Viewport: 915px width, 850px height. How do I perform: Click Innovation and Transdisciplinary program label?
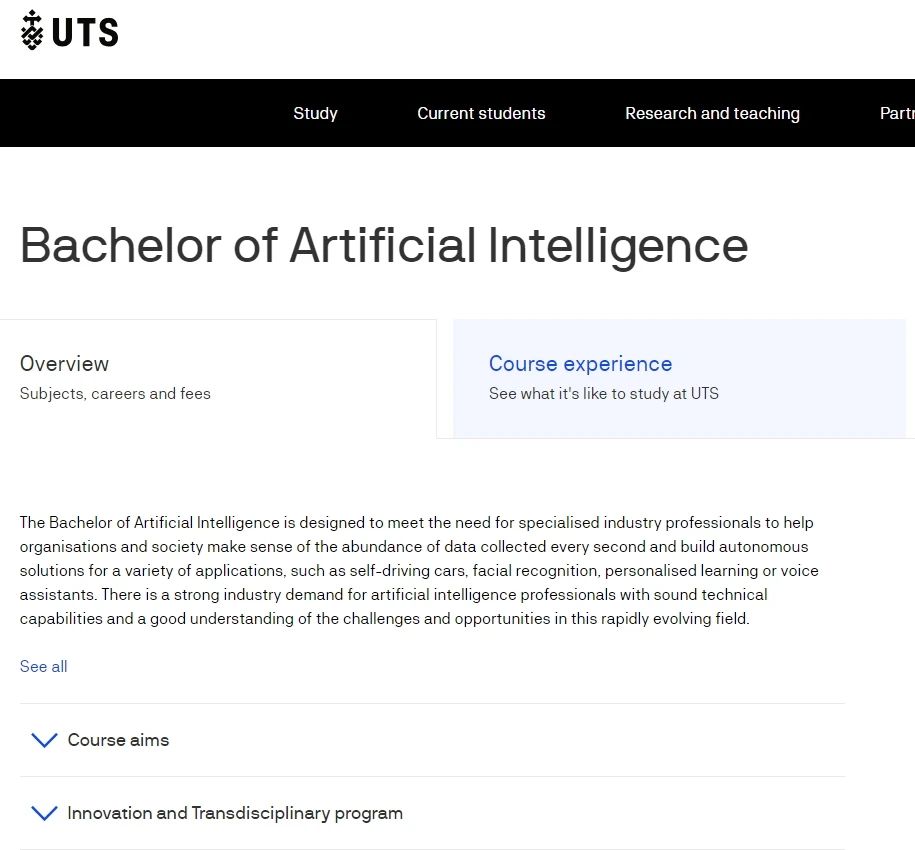(x=235, y=813)
